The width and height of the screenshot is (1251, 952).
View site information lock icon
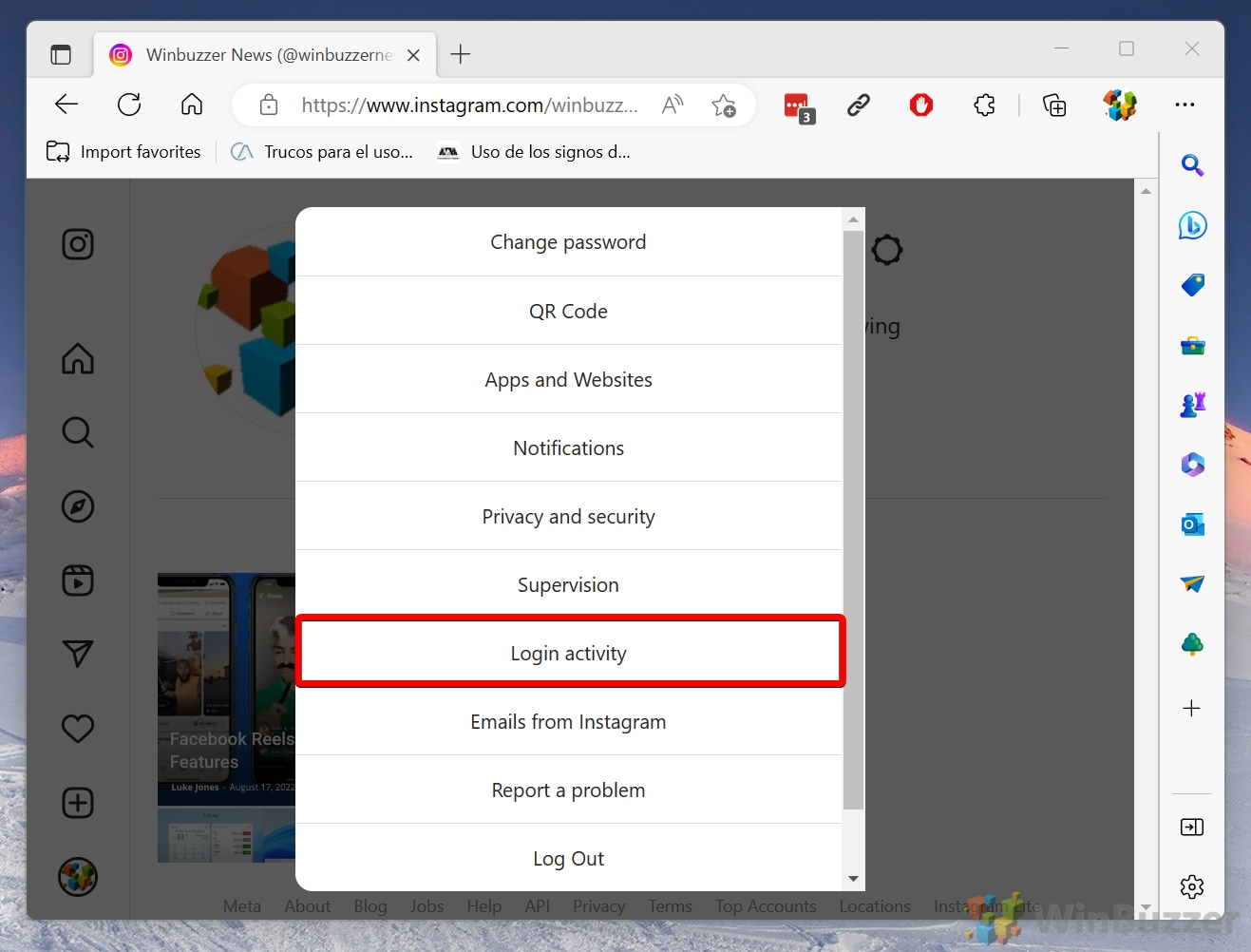click(x=269, y=105)
